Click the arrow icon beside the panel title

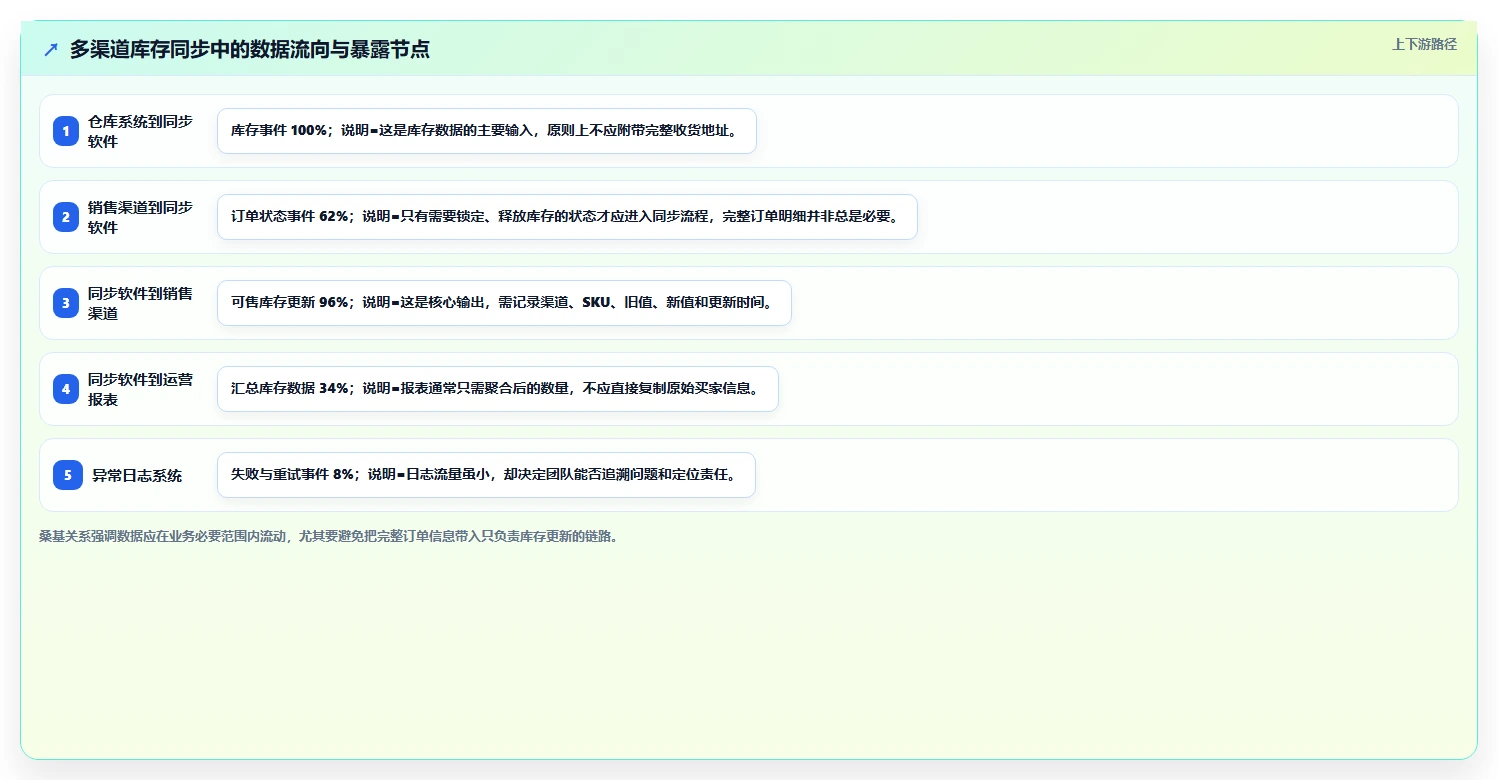point(51,49)
